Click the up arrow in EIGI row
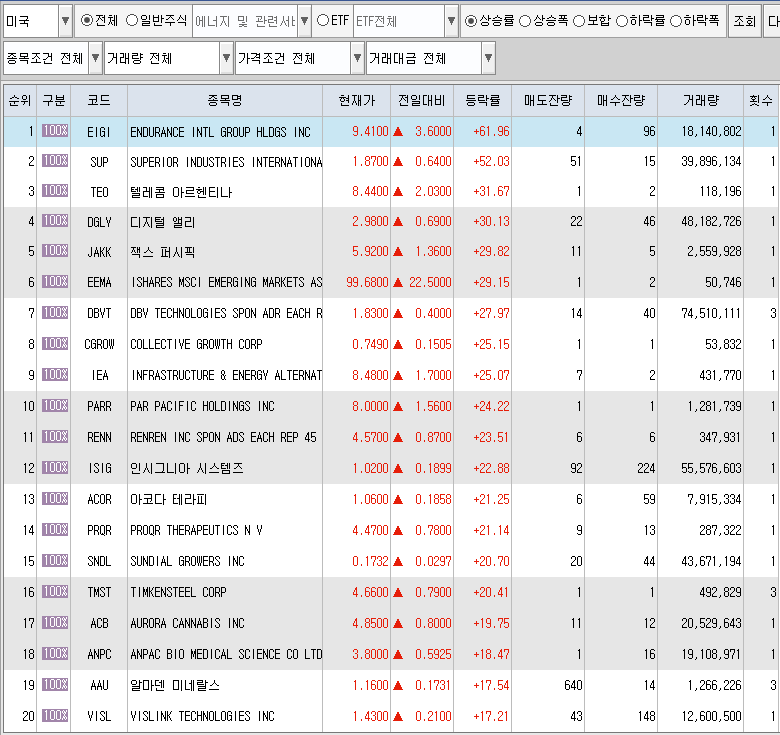This screenshot has height=735, width=780. (x=398, y=132)
